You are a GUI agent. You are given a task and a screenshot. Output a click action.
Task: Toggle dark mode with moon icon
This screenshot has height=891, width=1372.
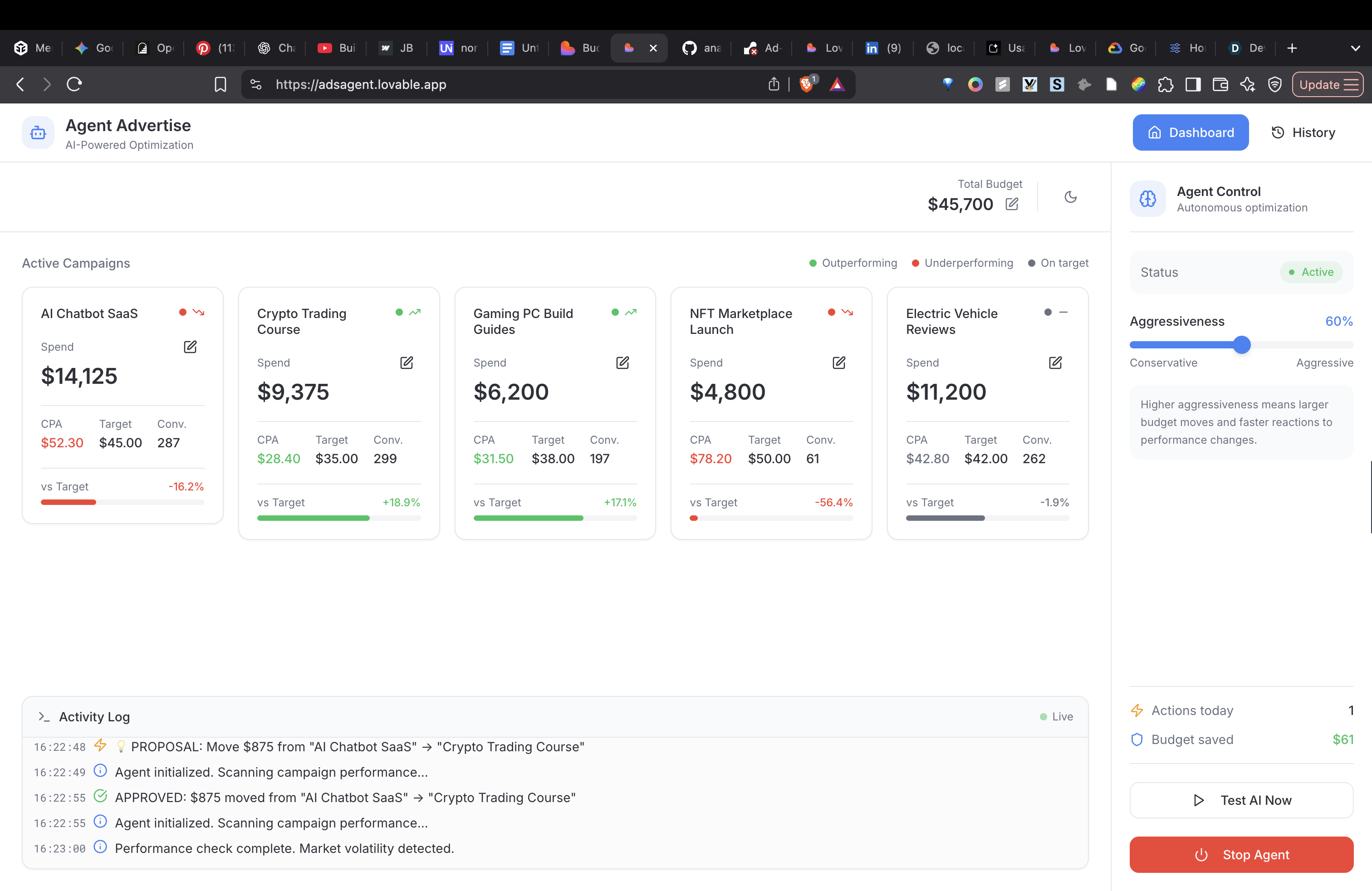pos(1070,197)
